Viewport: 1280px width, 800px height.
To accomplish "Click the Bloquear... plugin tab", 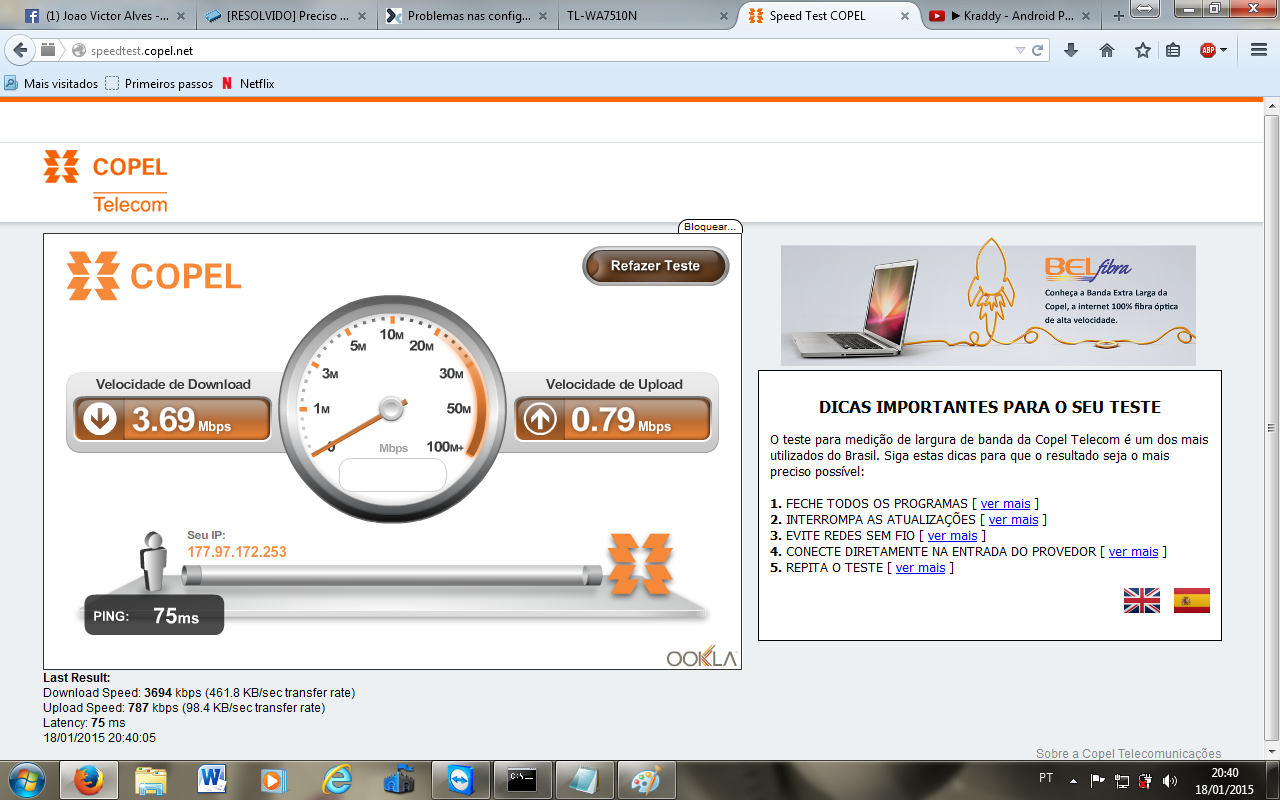I will pos(710,227).
